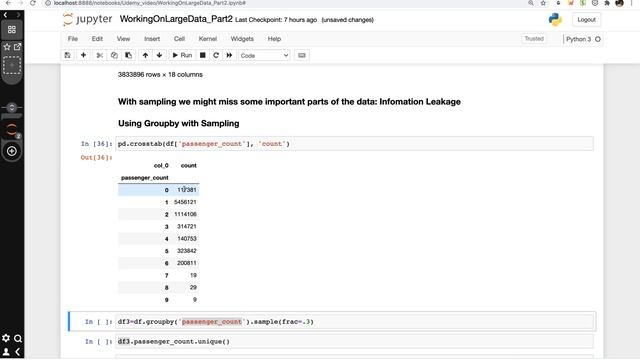
Task: Open the command palette keyboard icon
Action: 302,55
